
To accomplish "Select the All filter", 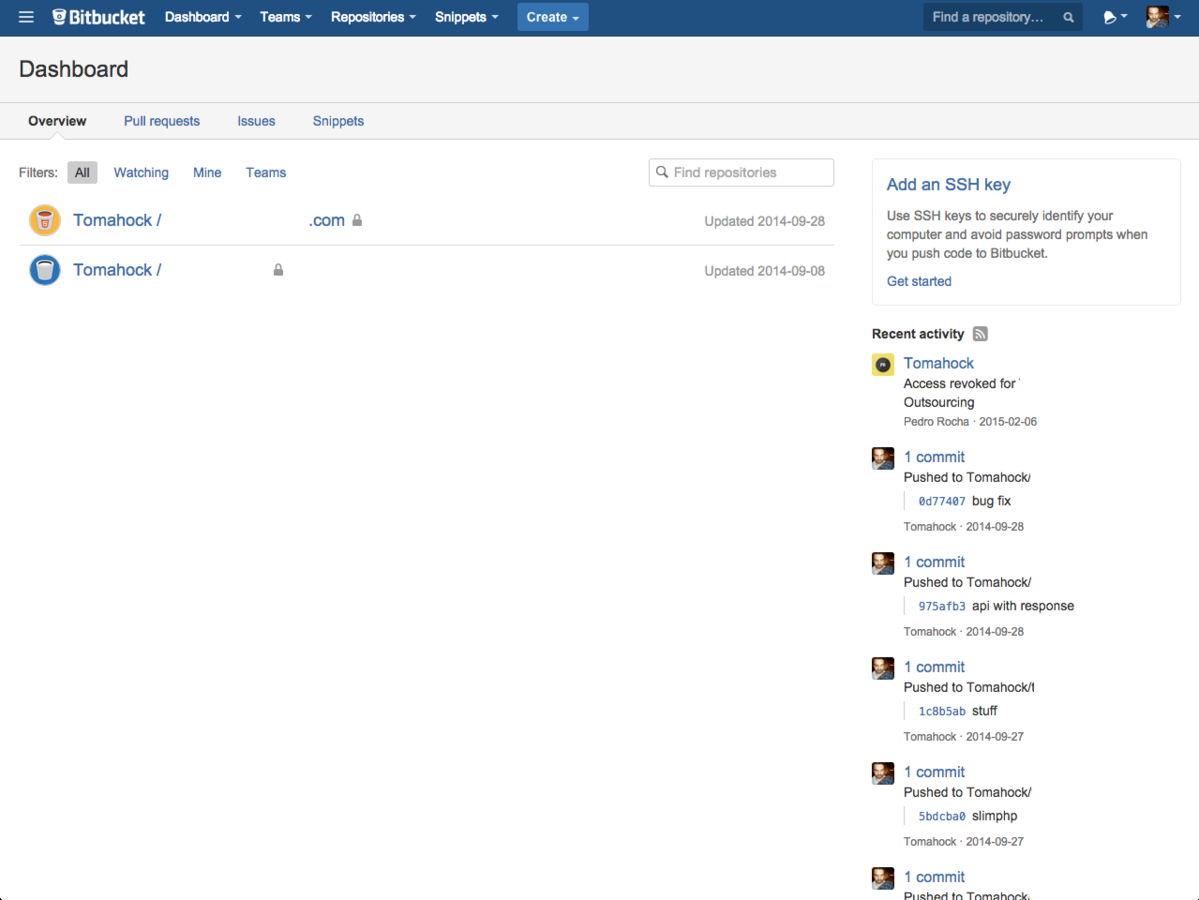I will coord(82,172).
